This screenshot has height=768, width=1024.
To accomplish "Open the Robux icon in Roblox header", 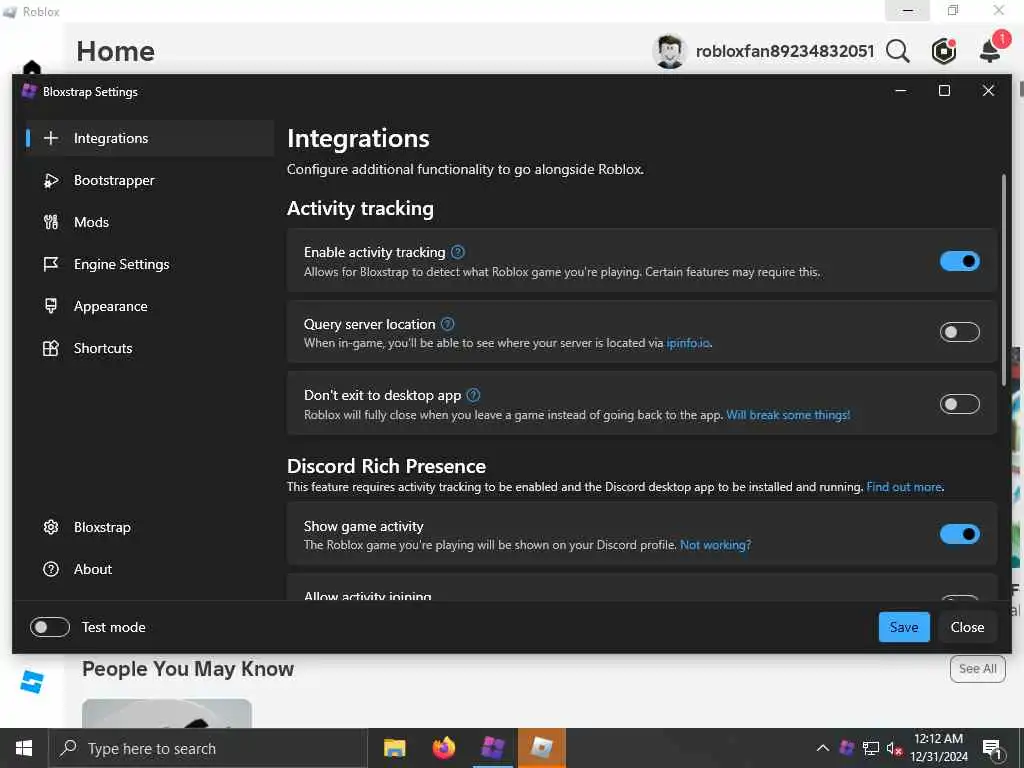I will (x=944, y=51).
